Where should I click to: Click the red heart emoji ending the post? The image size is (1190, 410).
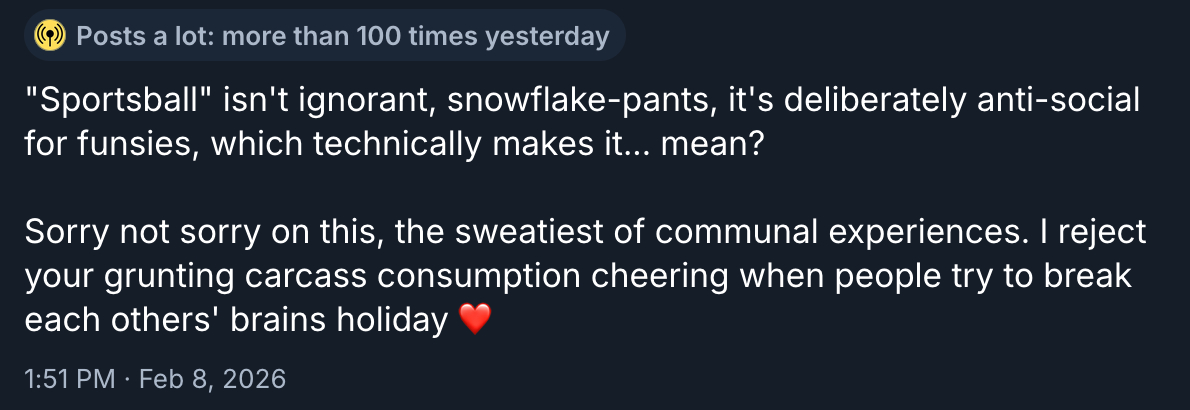(474, 321)
